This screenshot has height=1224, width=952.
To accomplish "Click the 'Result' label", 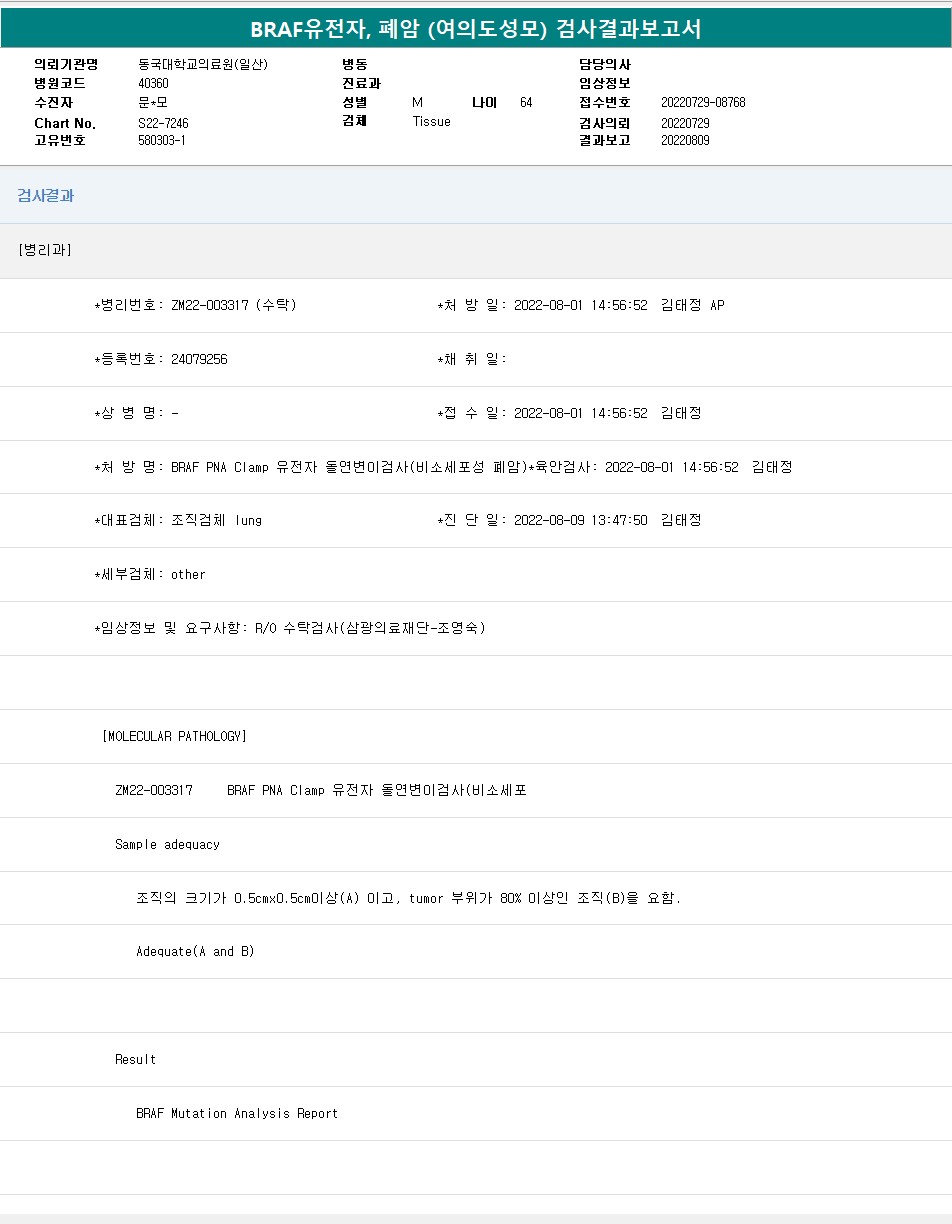I will pos(135,1059).
